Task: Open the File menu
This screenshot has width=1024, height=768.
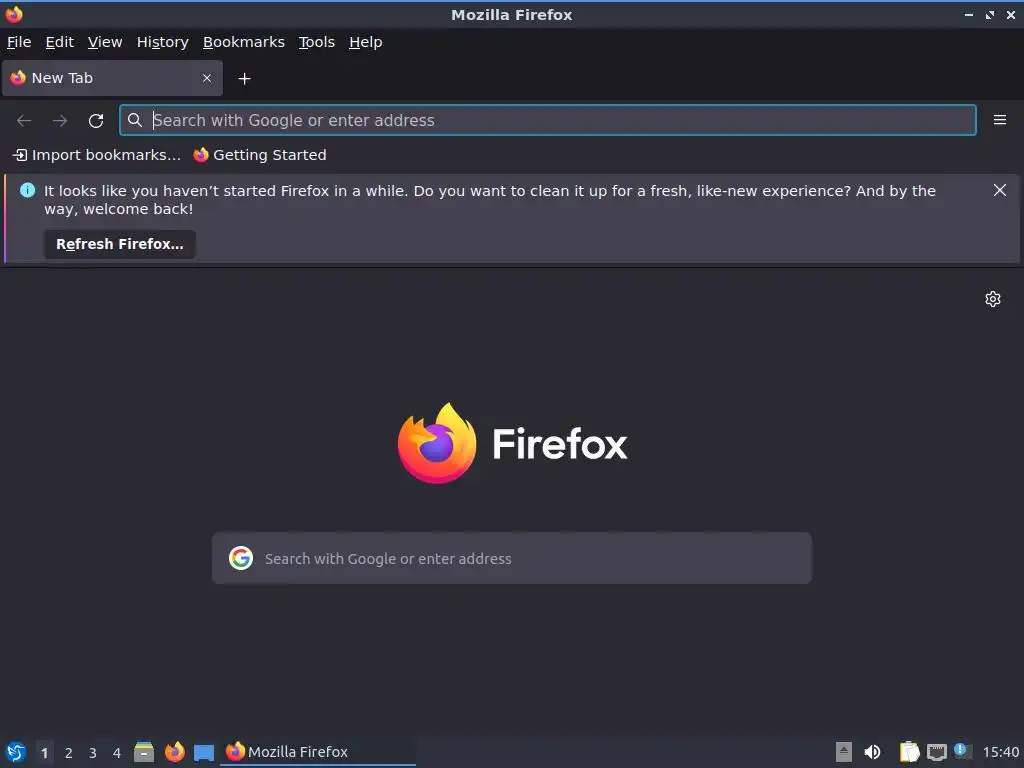Action: point(19,42)
